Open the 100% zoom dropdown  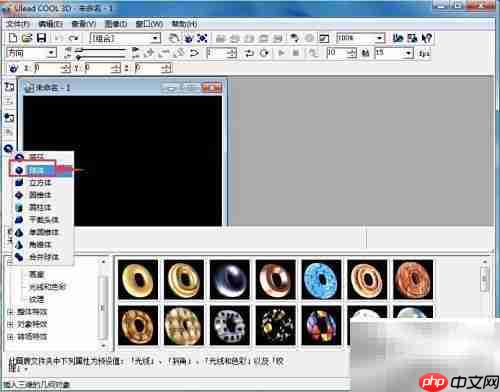360,38
